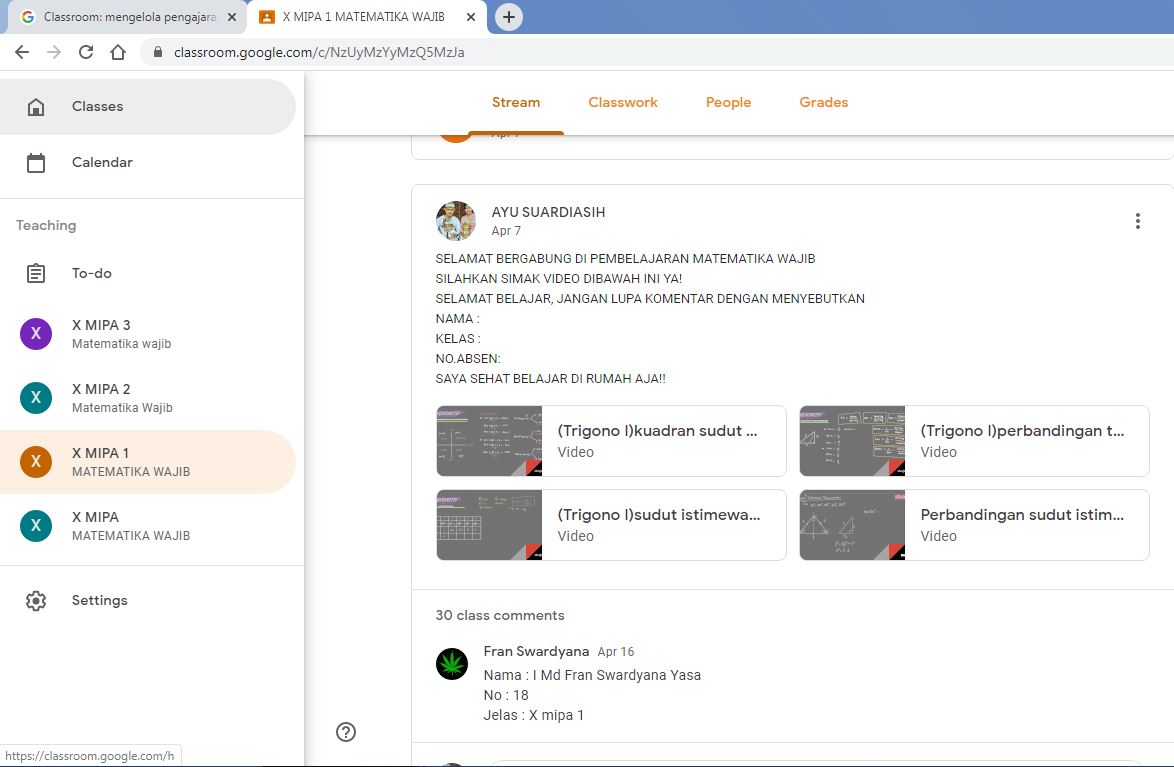The image size is (1174, 767).
Task: Click the teal X MIPA 2 class avatar
Action: click(36, 398)
